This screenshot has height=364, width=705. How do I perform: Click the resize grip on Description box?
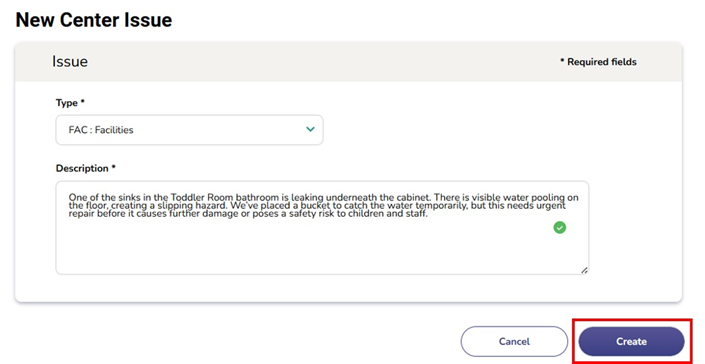[x=584, y=270]
